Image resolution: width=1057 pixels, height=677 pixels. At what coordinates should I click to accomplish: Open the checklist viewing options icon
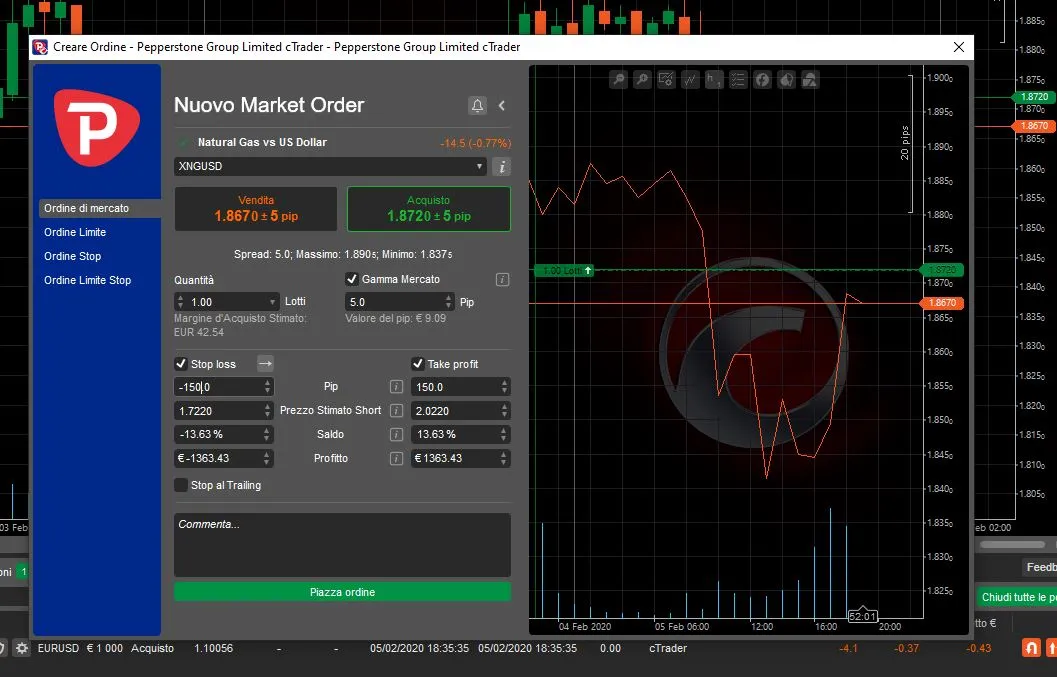[738, 80]
